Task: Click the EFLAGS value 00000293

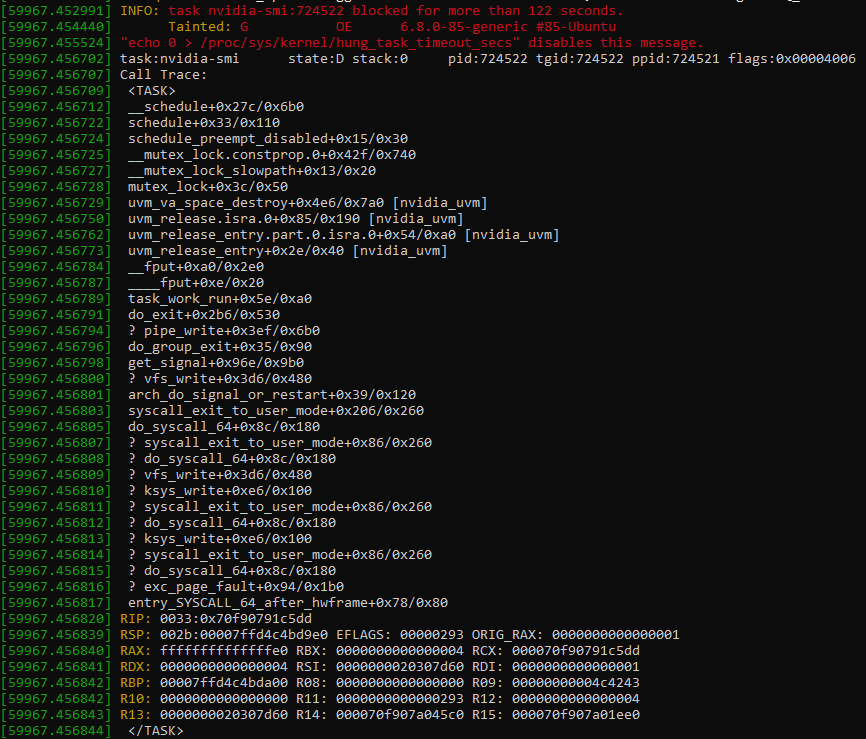Action: (432, 635)
